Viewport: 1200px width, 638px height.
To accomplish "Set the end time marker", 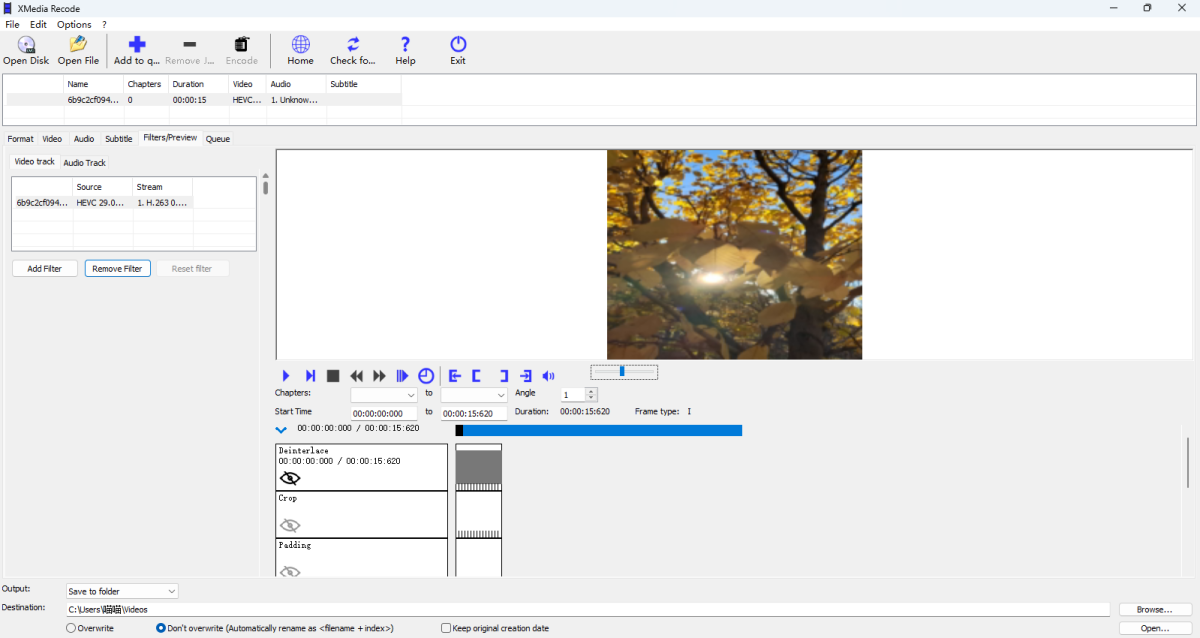I will 502,375.
